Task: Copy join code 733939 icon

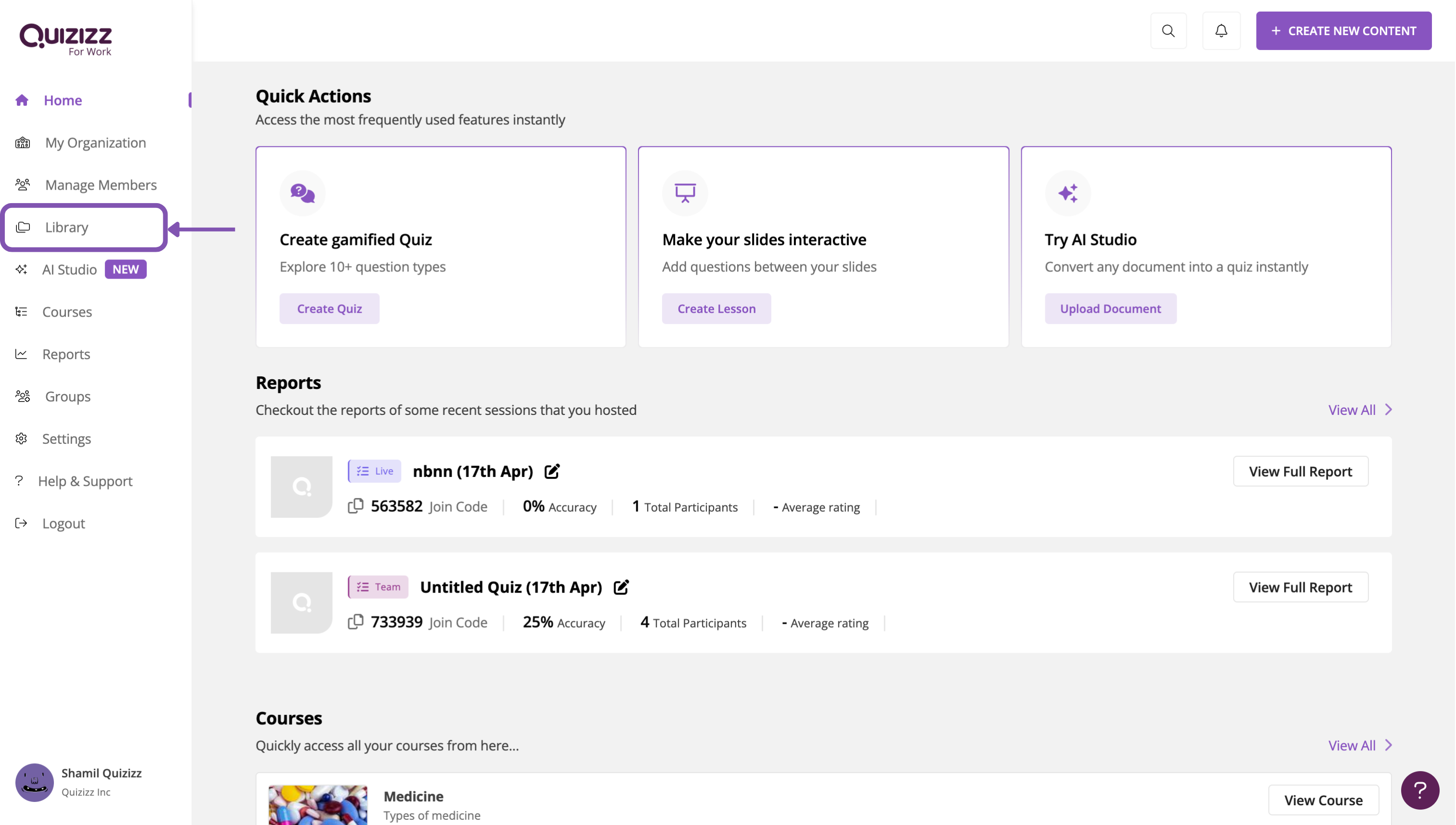Action: [355, 621]
